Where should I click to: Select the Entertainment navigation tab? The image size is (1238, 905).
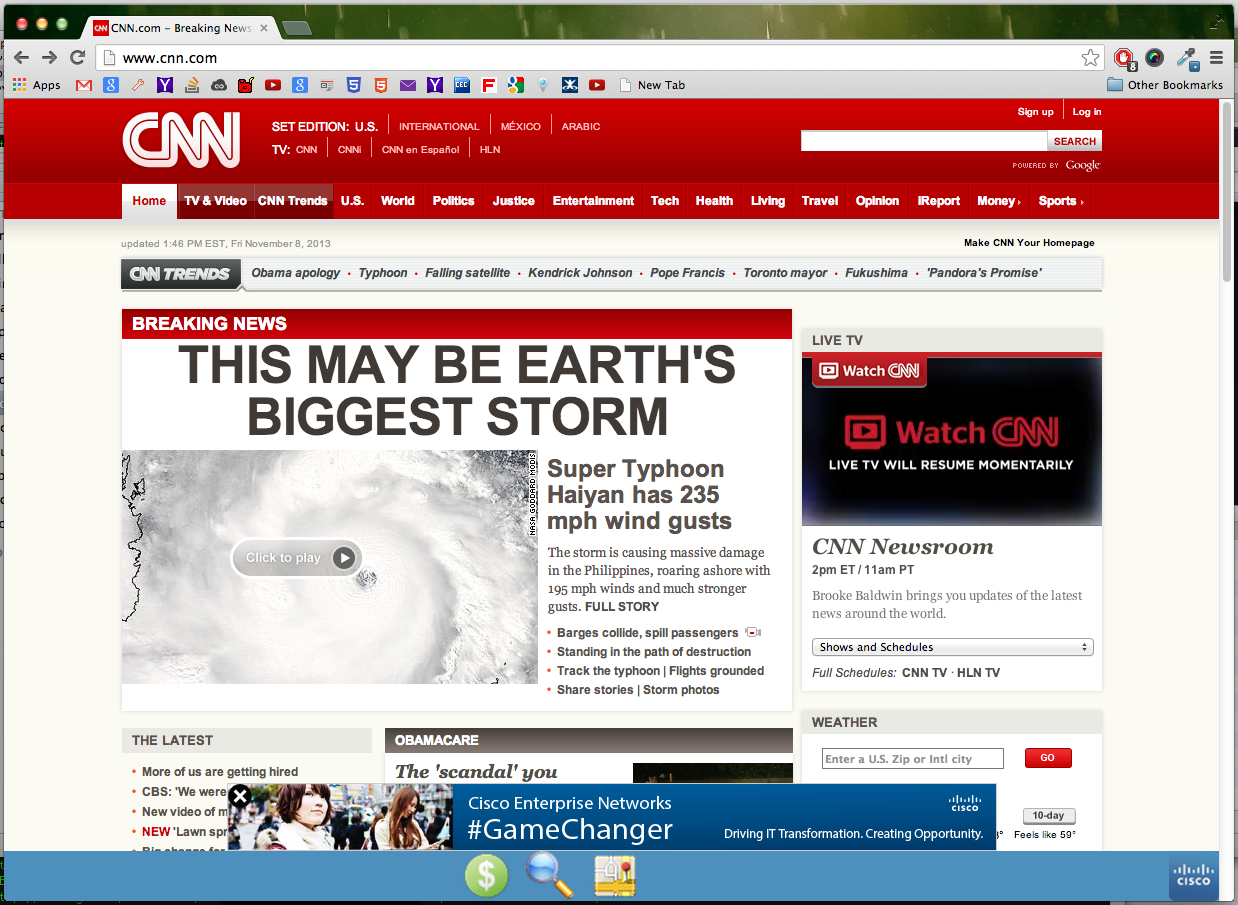tap(593, 201)
